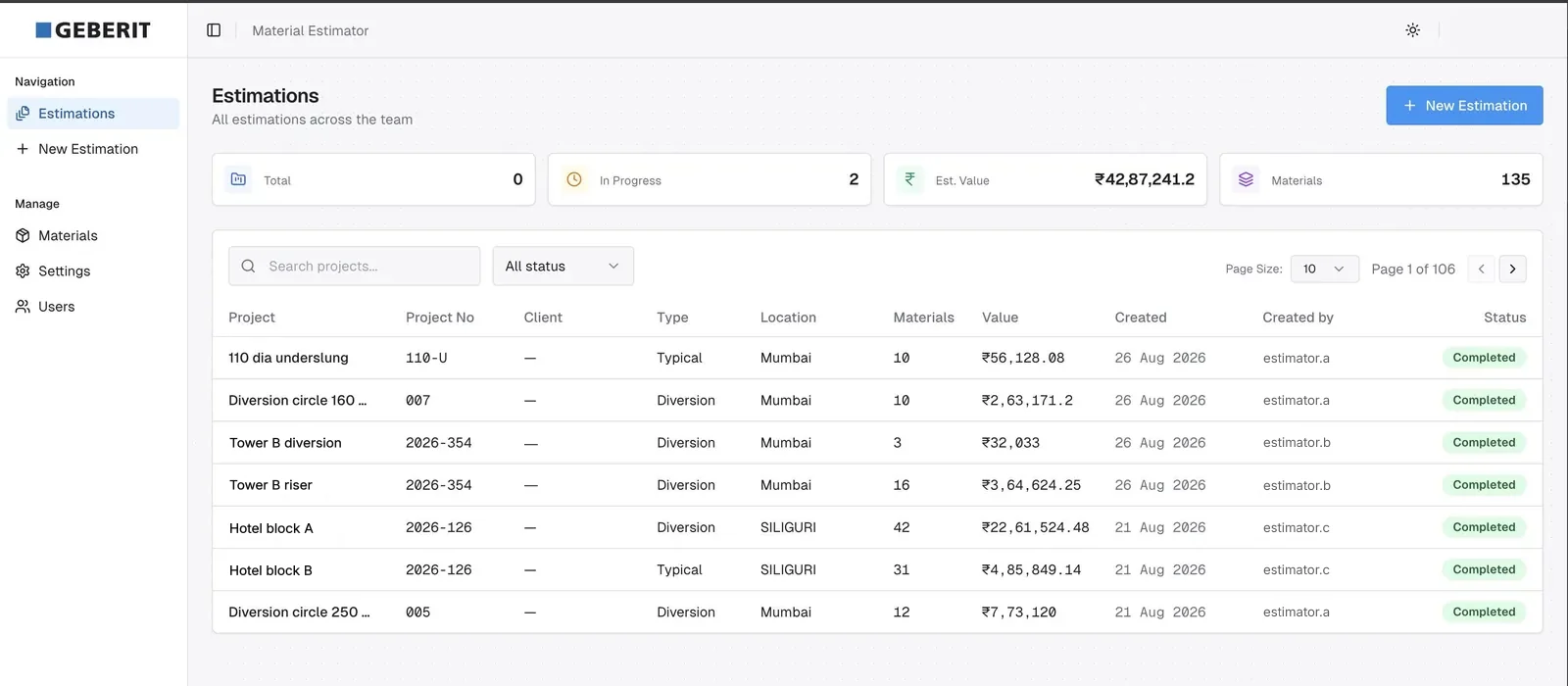Screen dimensions: 1568x686
Task: Open the Hotel block A project
Action: (270, 527)
